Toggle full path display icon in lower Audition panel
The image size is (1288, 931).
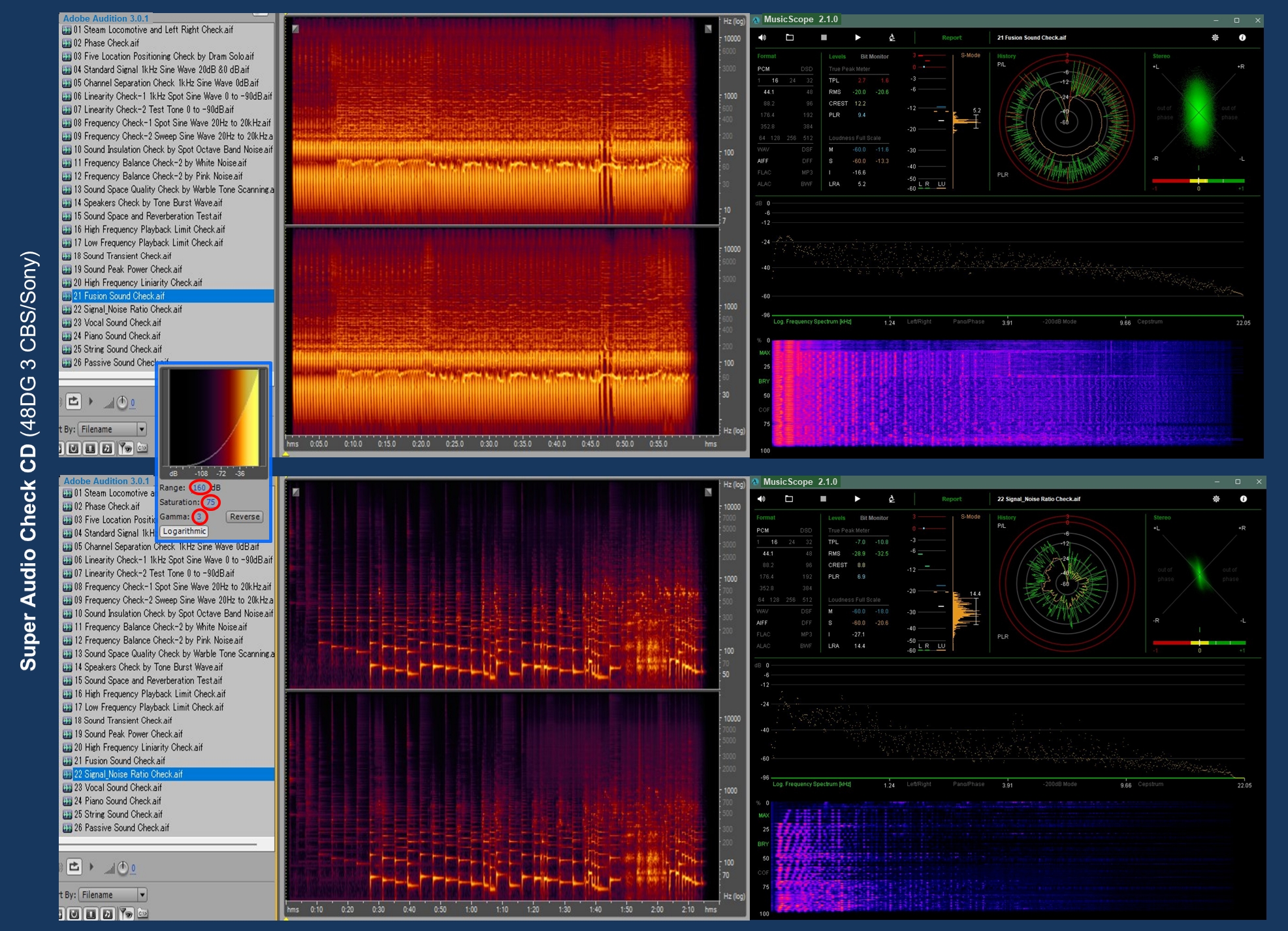coord(142,914)
